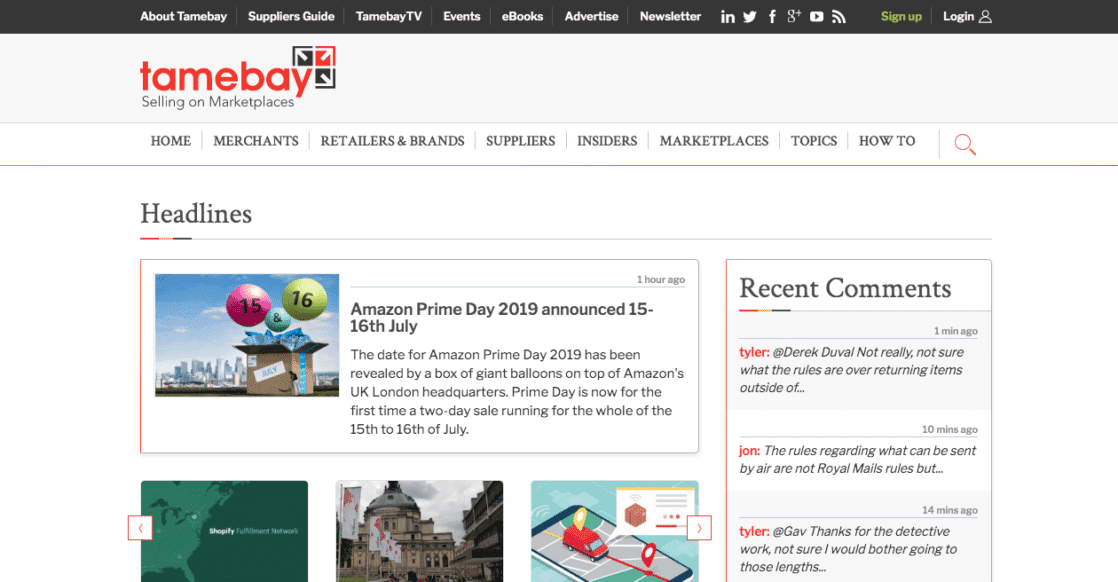Click the '14 mins ago' comment timestamp
This screenshot has height=582, width=1118.
pos(950,510)
